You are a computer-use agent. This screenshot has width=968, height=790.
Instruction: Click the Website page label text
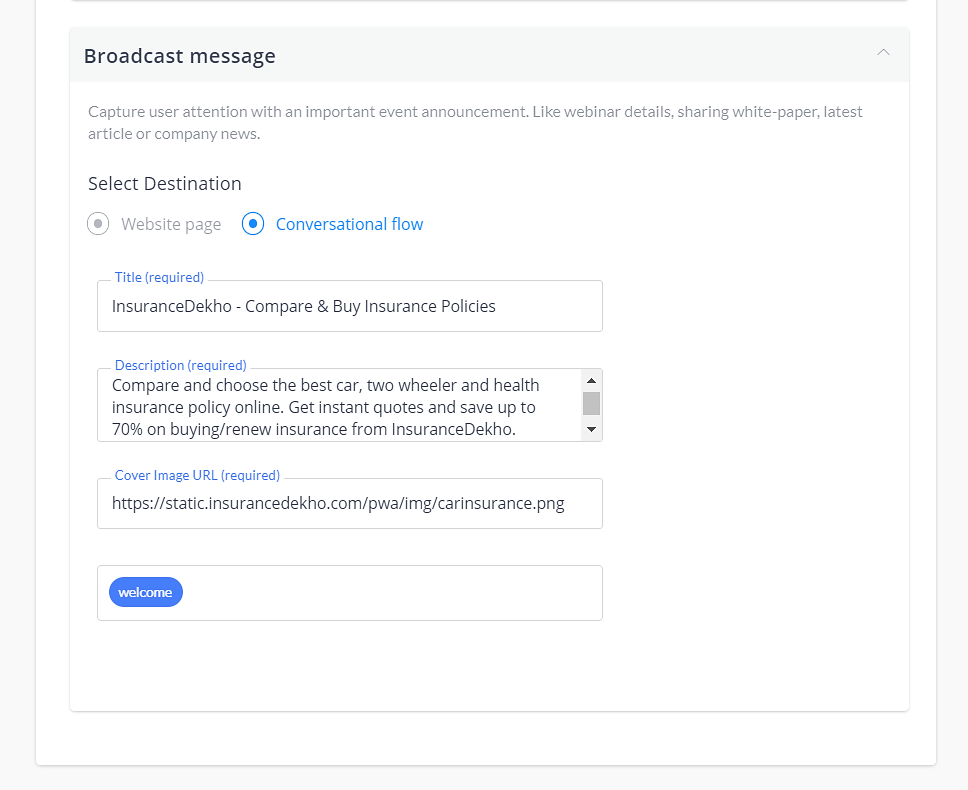171,224
